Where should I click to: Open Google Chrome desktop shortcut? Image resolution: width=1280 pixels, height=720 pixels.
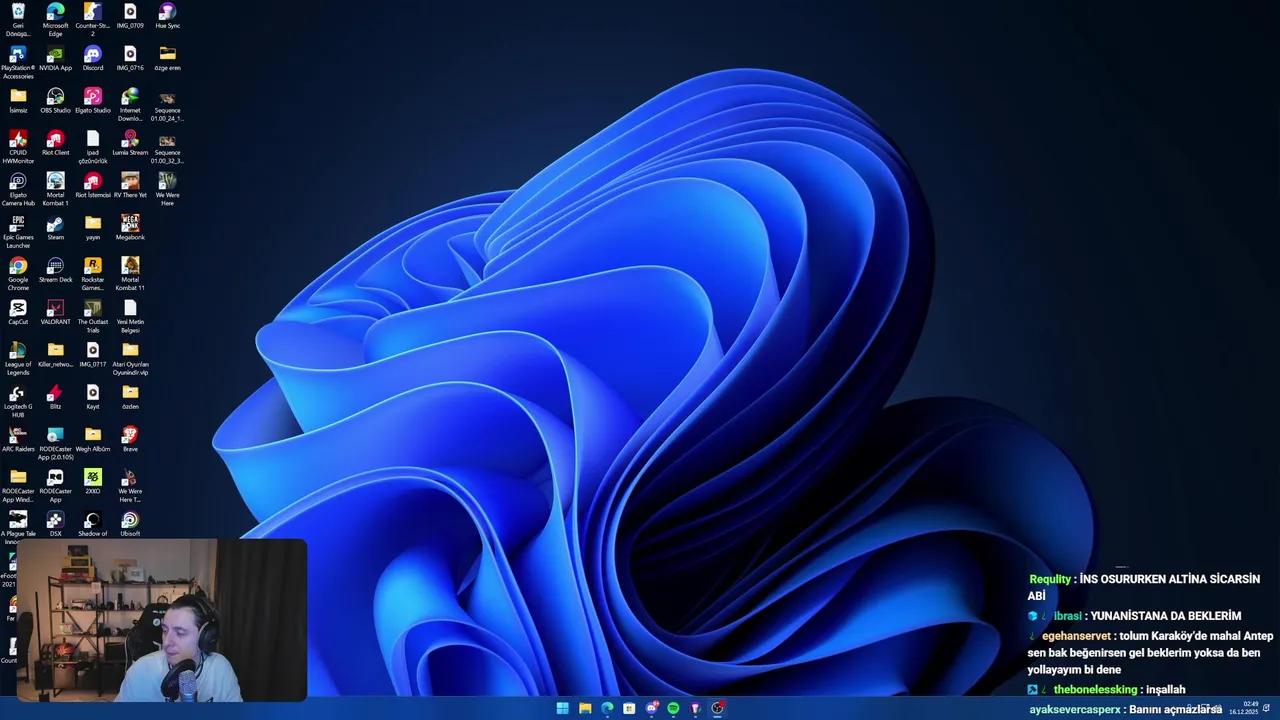[18, 267]
